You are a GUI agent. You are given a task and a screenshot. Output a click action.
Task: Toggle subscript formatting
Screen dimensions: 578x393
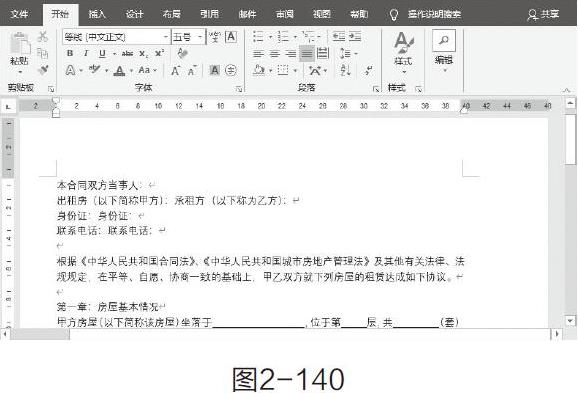pos(143,54)
